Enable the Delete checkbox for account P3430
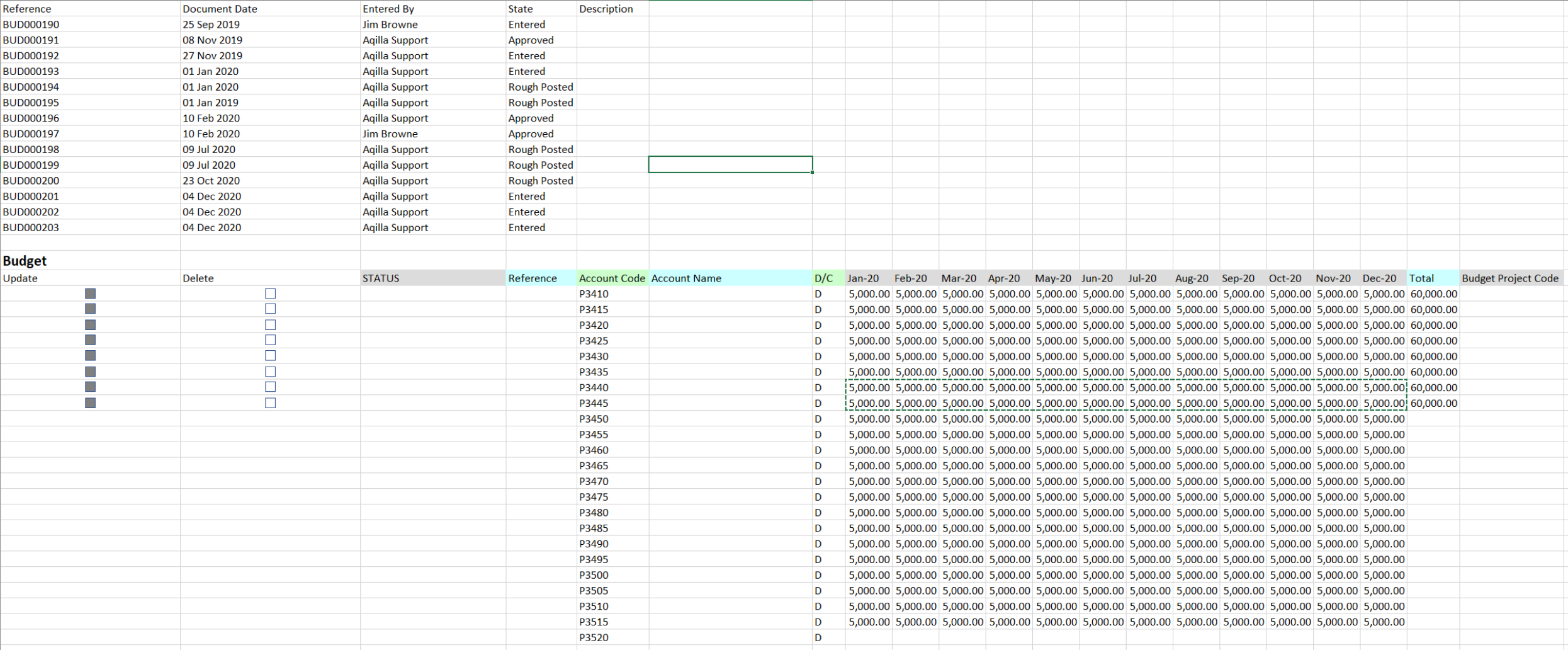Image resolution: width=1568 pixels, height=650 pixels. (x=270, y=356)
